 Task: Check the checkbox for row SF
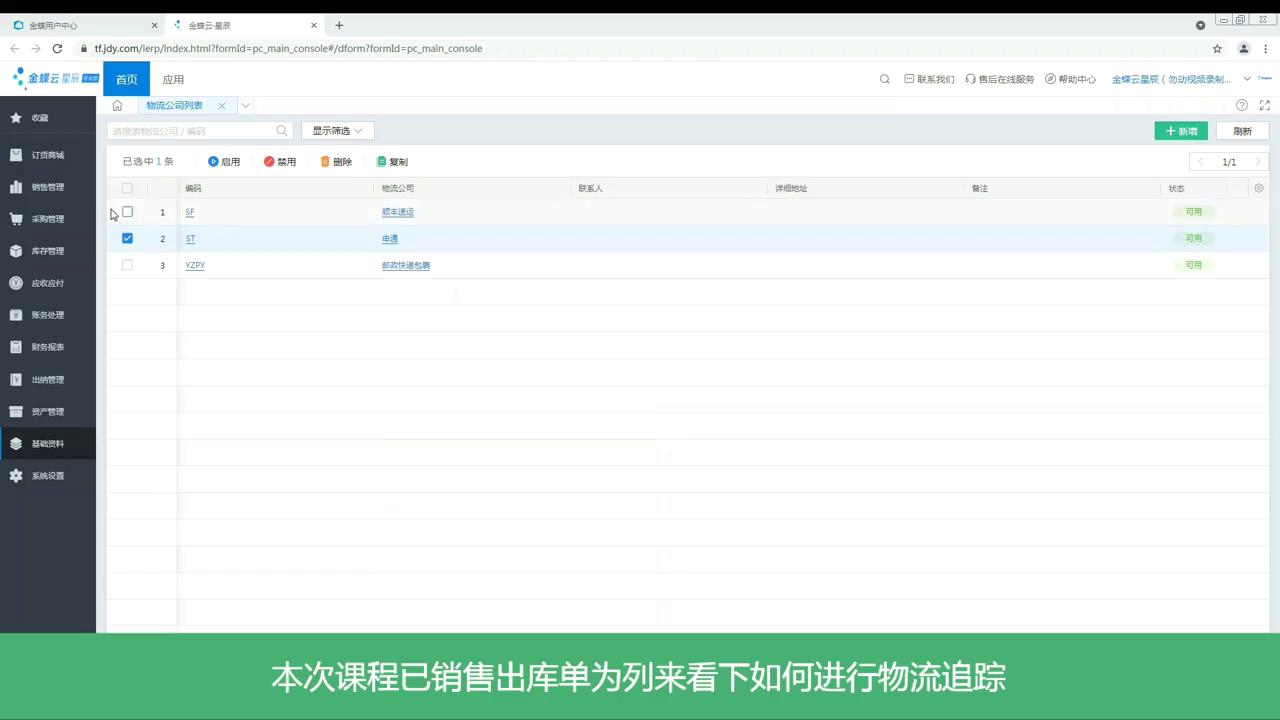point(127,212)
